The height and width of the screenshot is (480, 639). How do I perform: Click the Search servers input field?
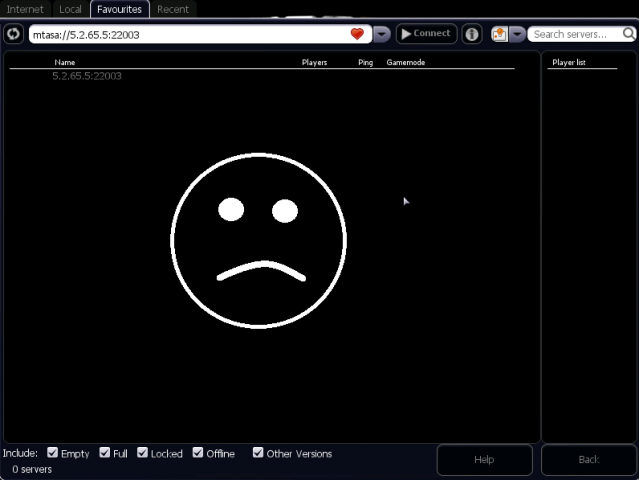574,34
